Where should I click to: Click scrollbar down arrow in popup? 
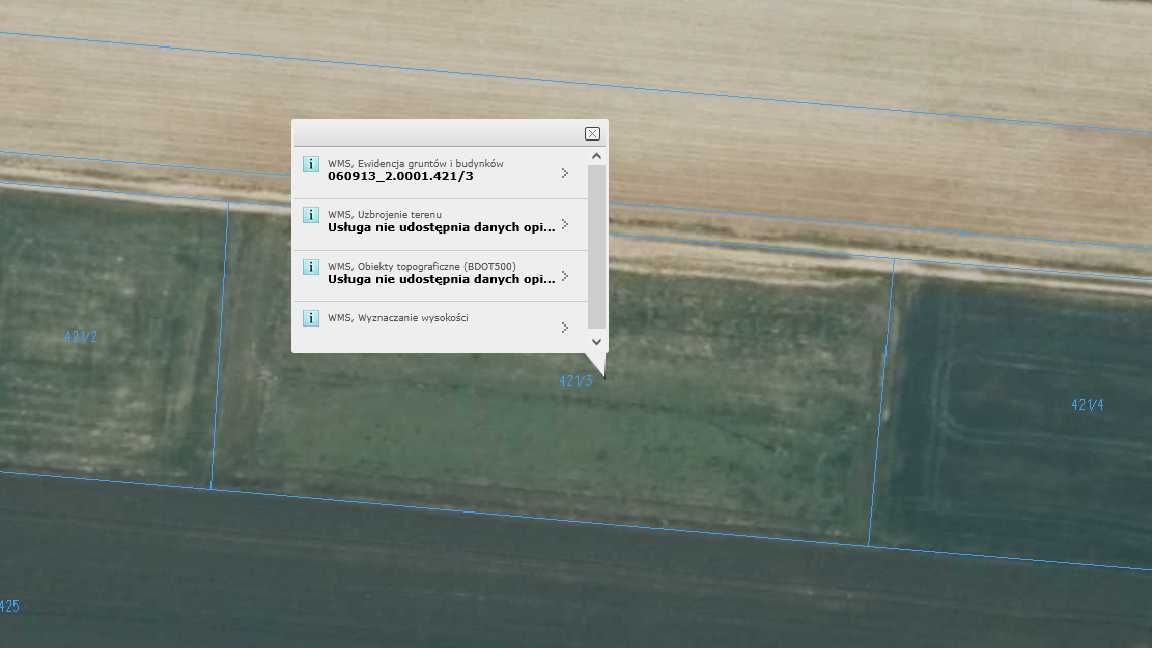click(597, 342)
